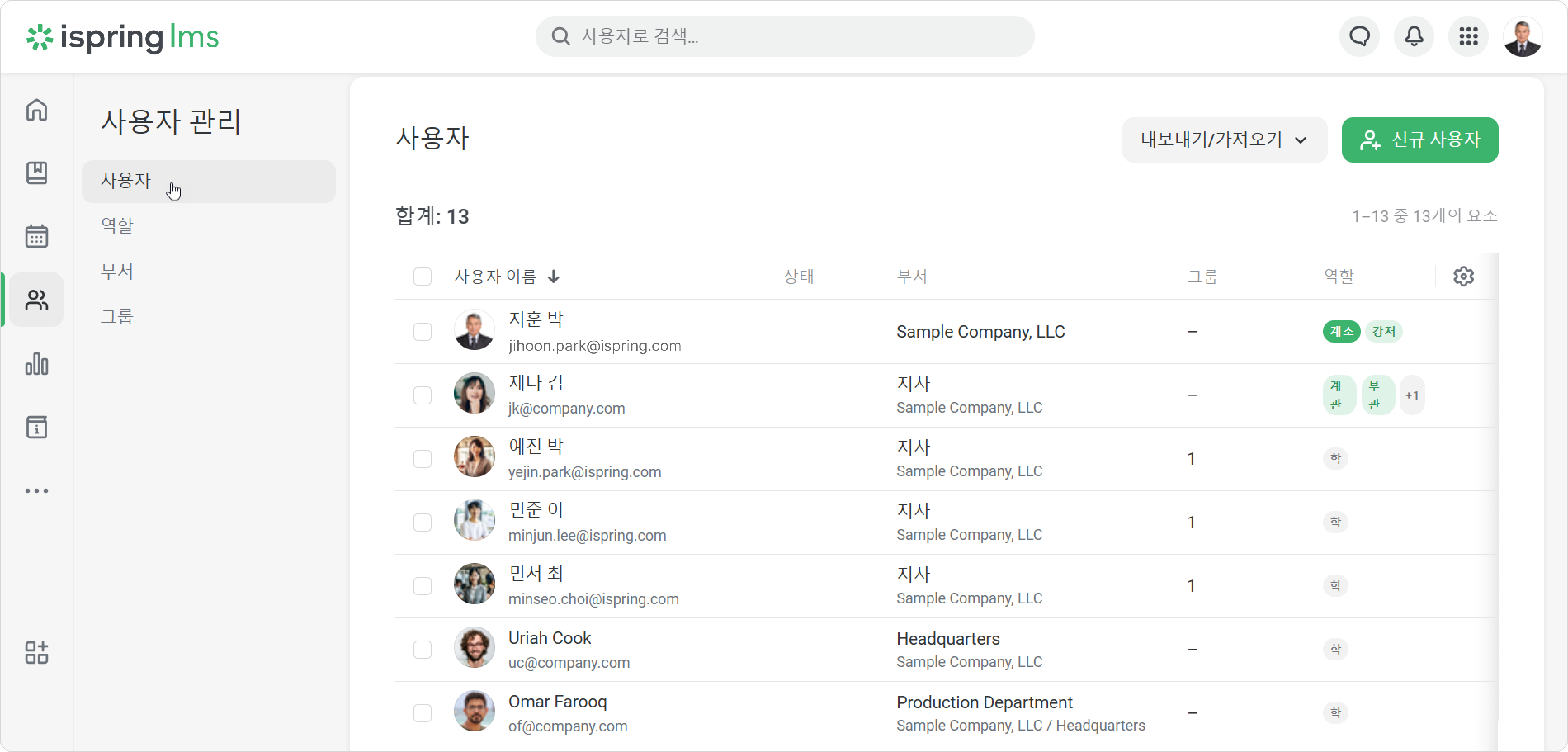Click the search magnifier icon
This screenshot has width=1568, height=752.
click(x=561, y=37)
